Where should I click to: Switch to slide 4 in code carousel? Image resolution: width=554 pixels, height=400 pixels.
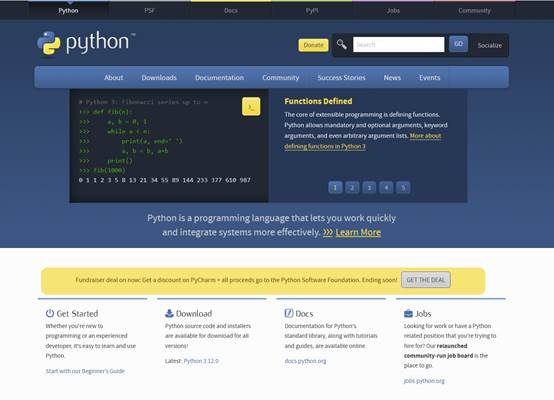386,187
